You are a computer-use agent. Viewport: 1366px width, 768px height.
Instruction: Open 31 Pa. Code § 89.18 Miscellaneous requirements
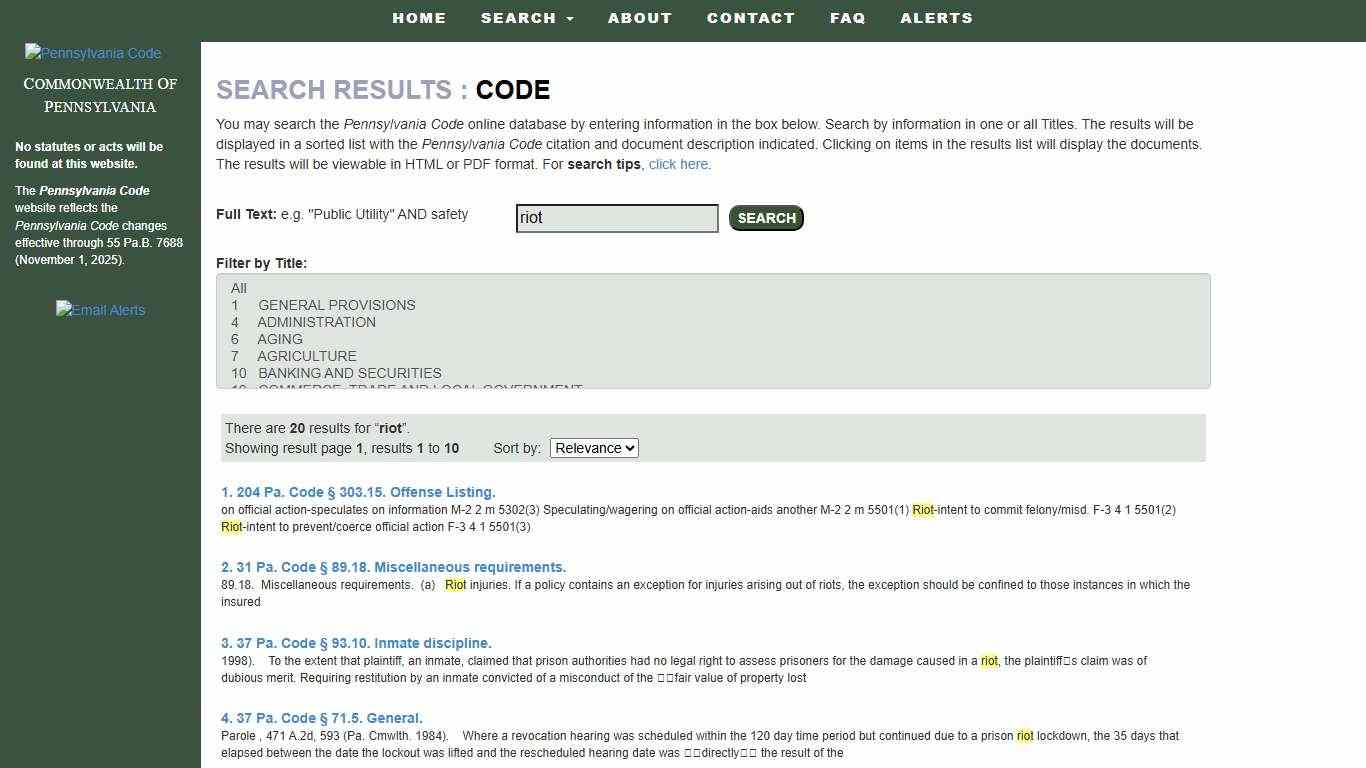pyautogui.click(x=393, y=567)
